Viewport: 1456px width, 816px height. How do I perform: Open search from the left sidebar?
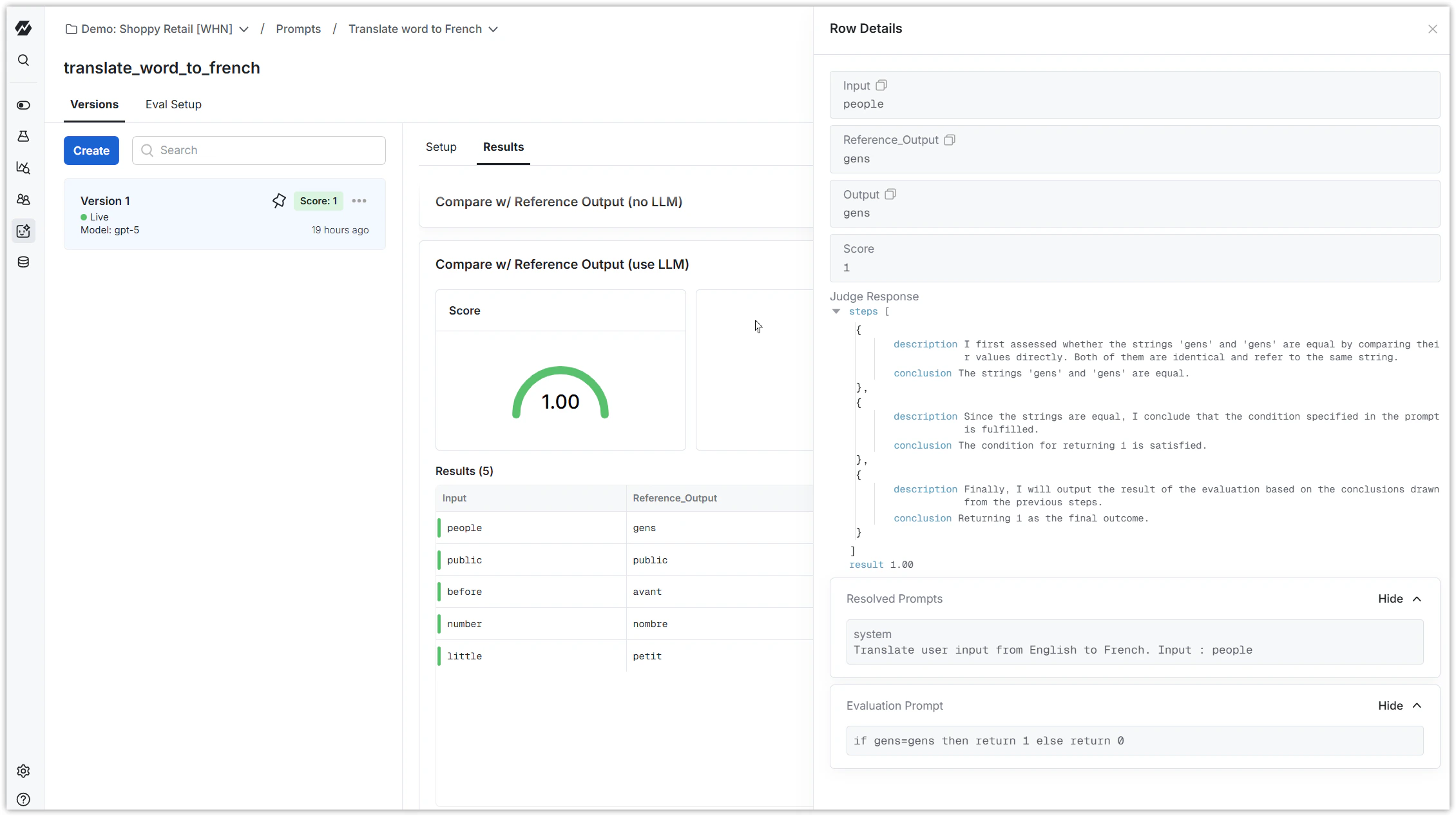23,60
